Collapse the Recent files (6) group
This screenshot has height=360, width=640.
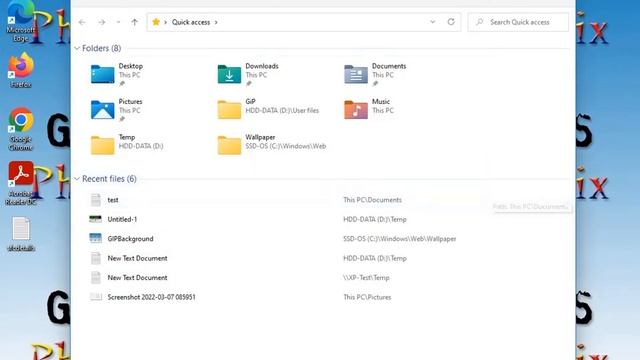pos(77,179)
